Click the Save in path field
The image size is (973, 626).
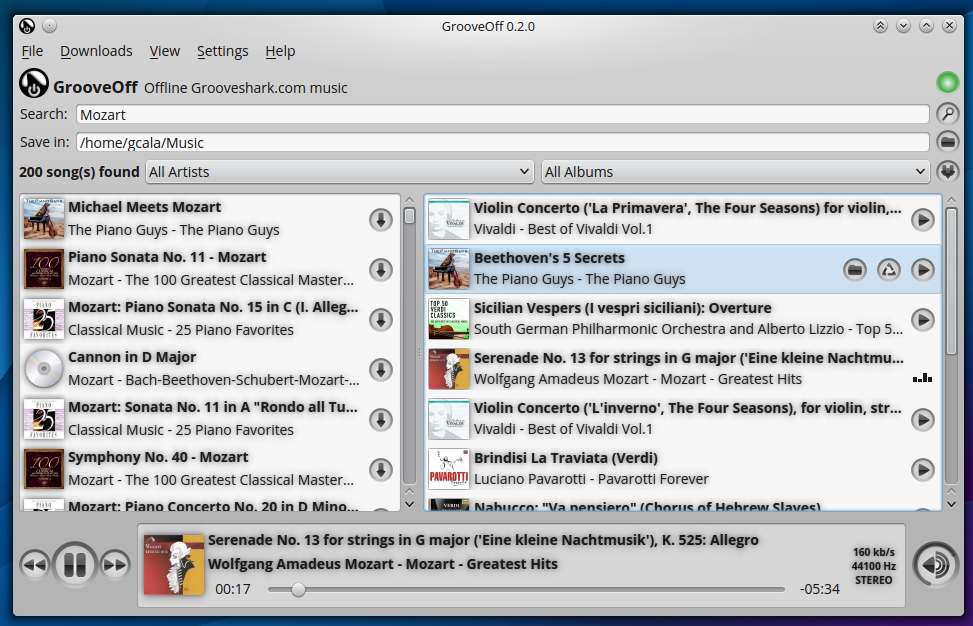[503, 142]
